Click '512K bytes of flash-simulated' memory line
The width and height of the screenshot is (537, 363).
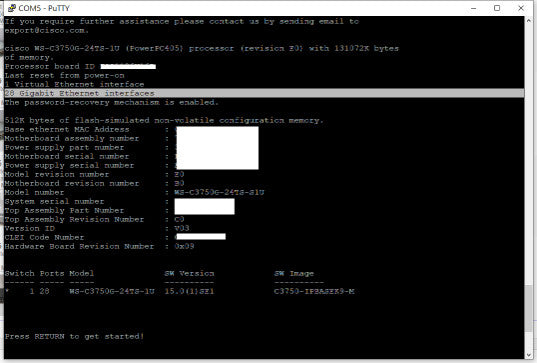point(164,120)
